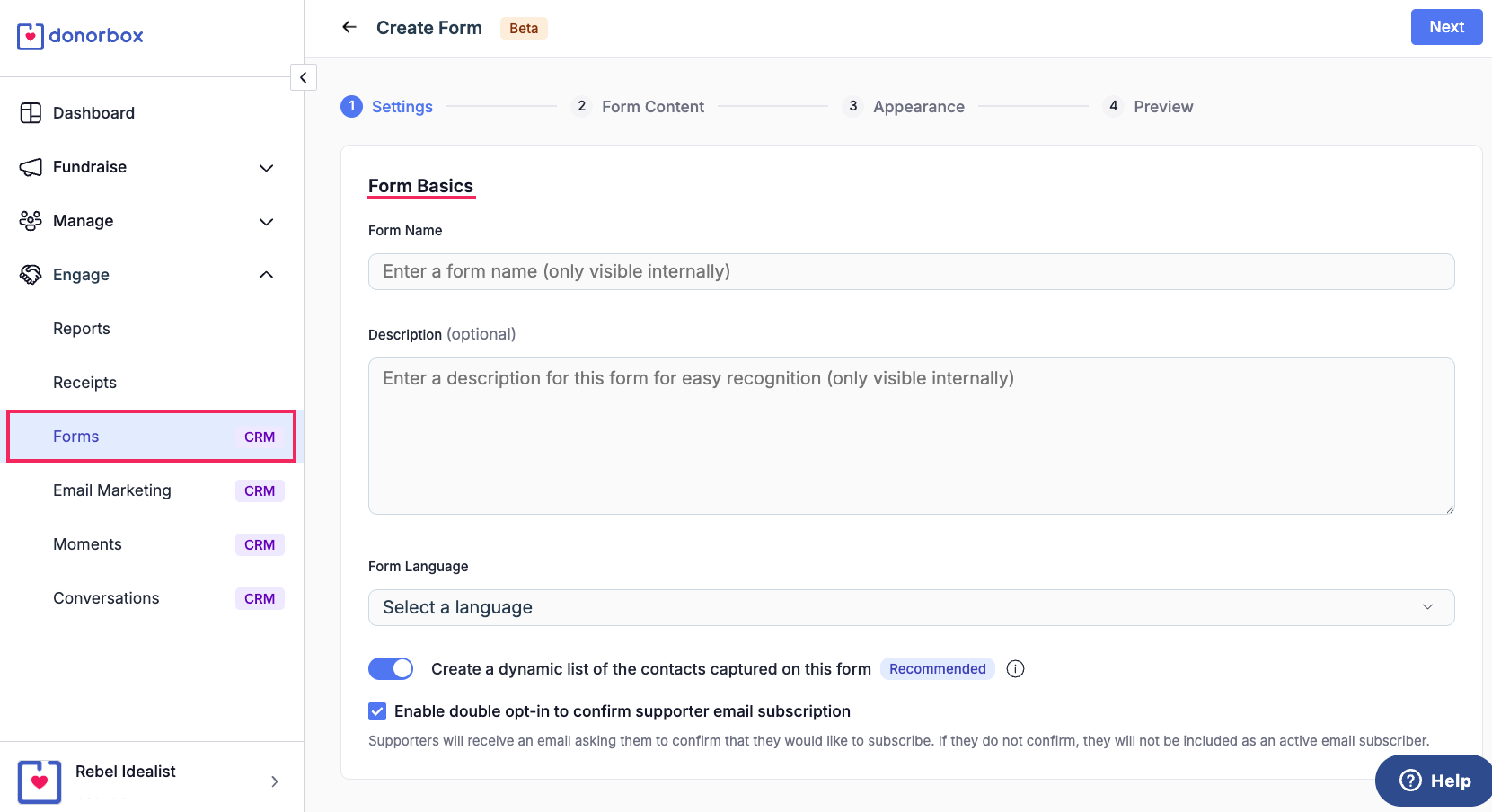Expand the Rebel Idealist account chevron
Viewport: 1492px width, 812px height.
coord(275,781)
